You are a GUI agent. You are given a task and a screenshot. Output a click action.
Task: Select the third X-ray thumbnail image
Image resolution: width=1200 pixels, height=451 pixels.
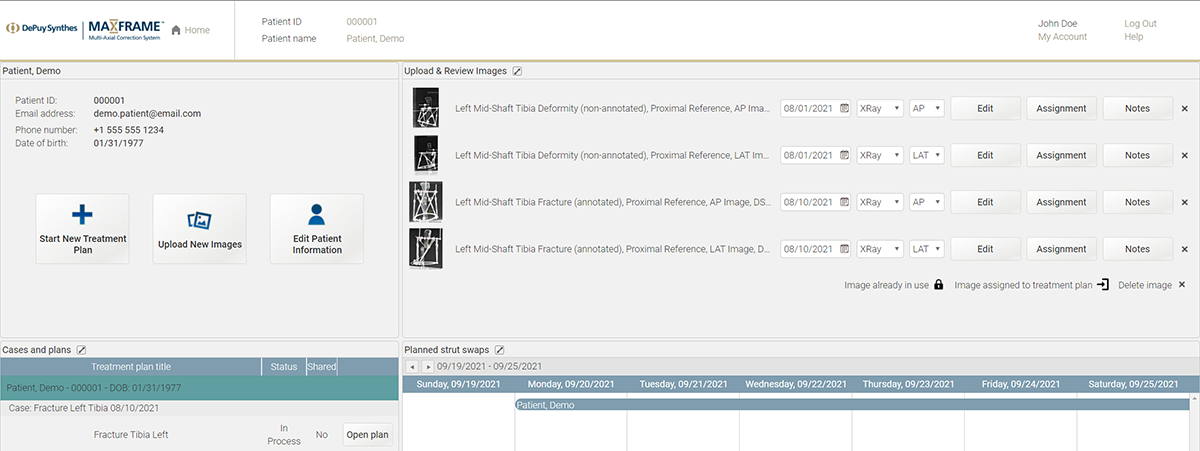click(x=425, y=202)
